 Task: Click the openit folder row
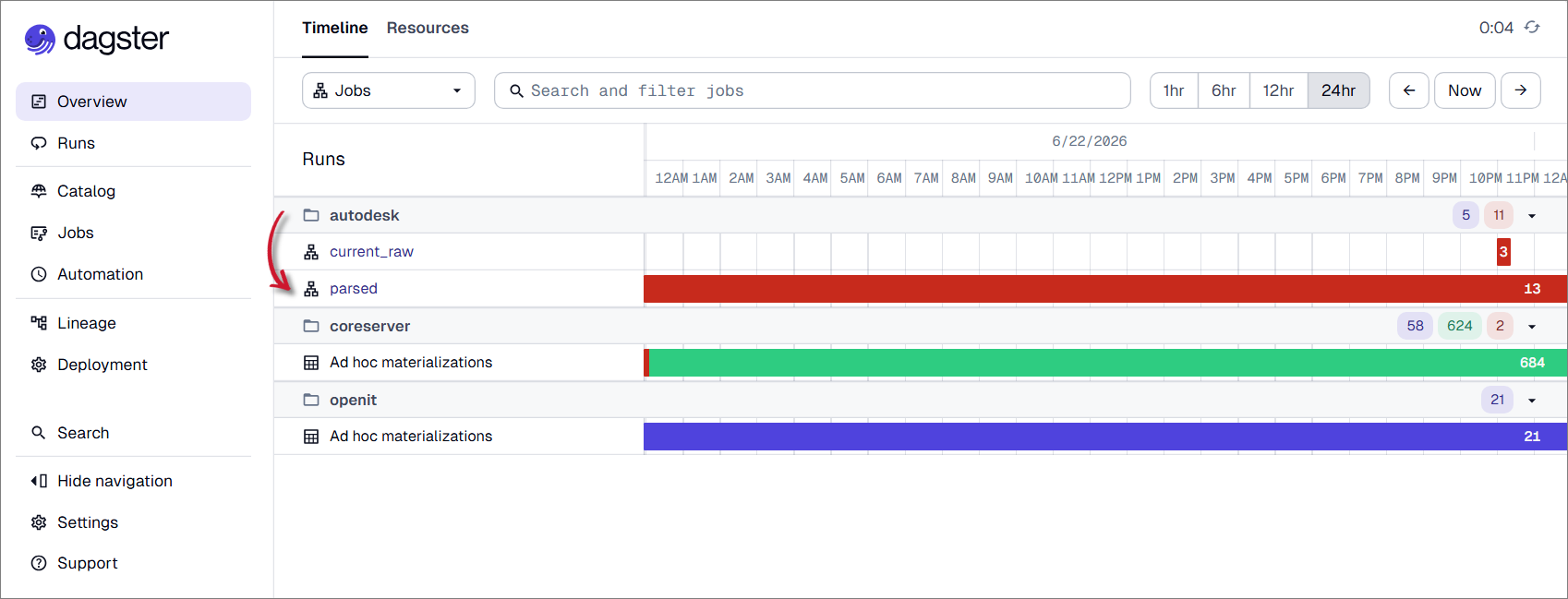(x=921, y=400)
